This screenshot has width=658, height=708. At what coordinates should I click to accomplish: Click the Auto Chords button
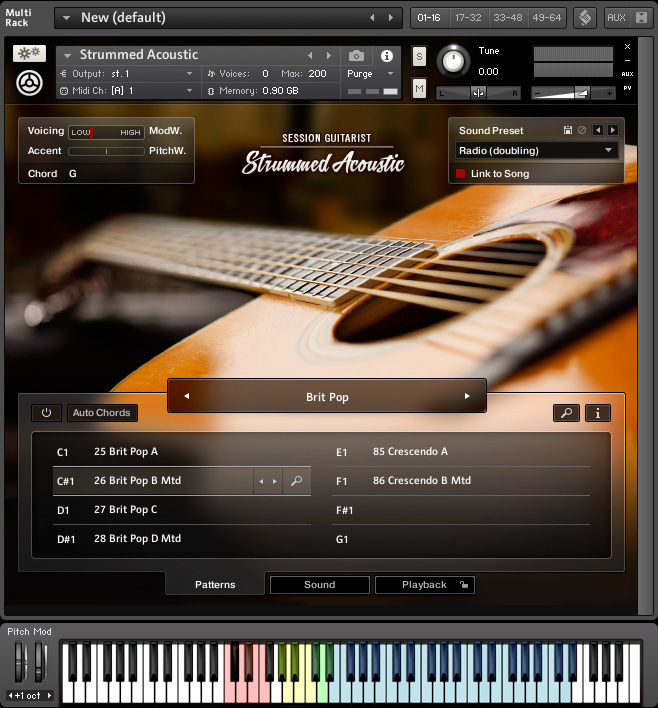tap(101, 413)
